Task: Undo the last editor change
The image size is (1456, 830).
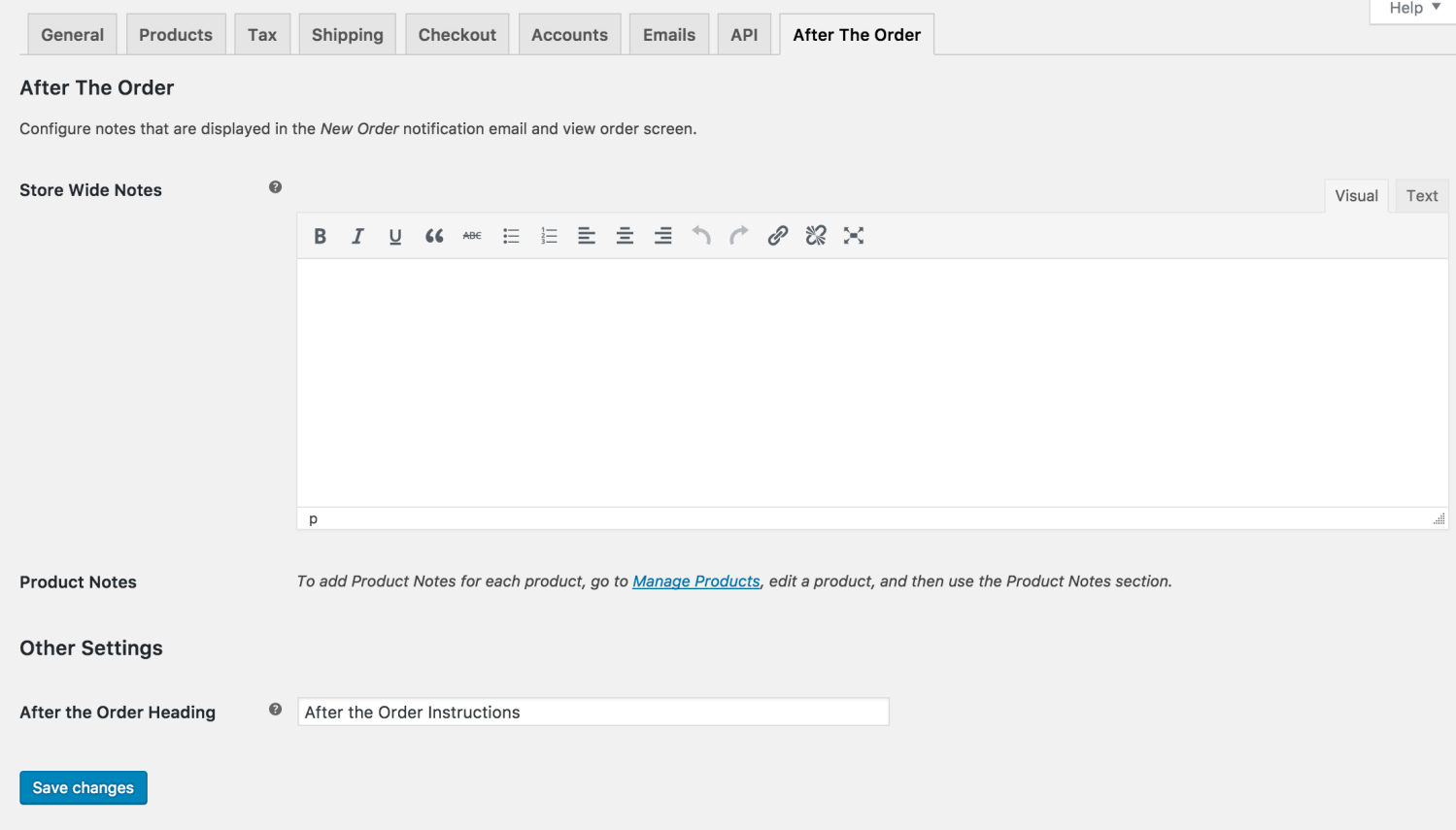Action: coord(700,235)
